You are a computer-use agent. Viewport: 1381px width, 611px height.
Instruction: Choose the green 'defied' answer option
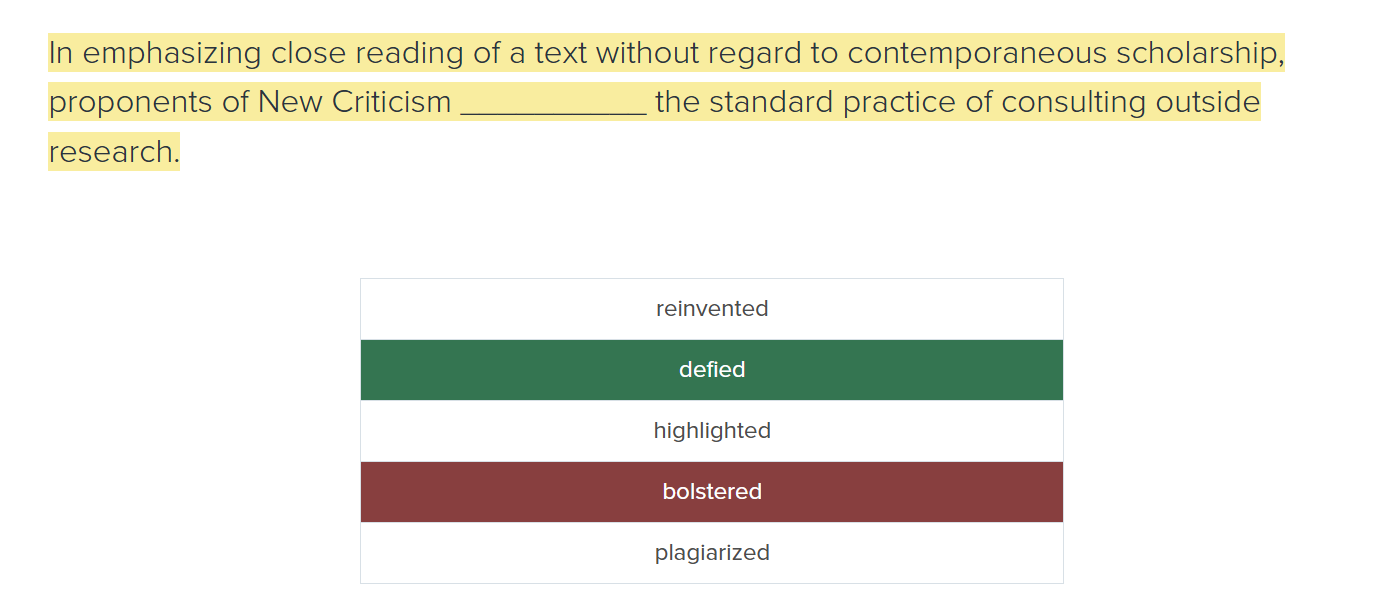pos(712,370)
